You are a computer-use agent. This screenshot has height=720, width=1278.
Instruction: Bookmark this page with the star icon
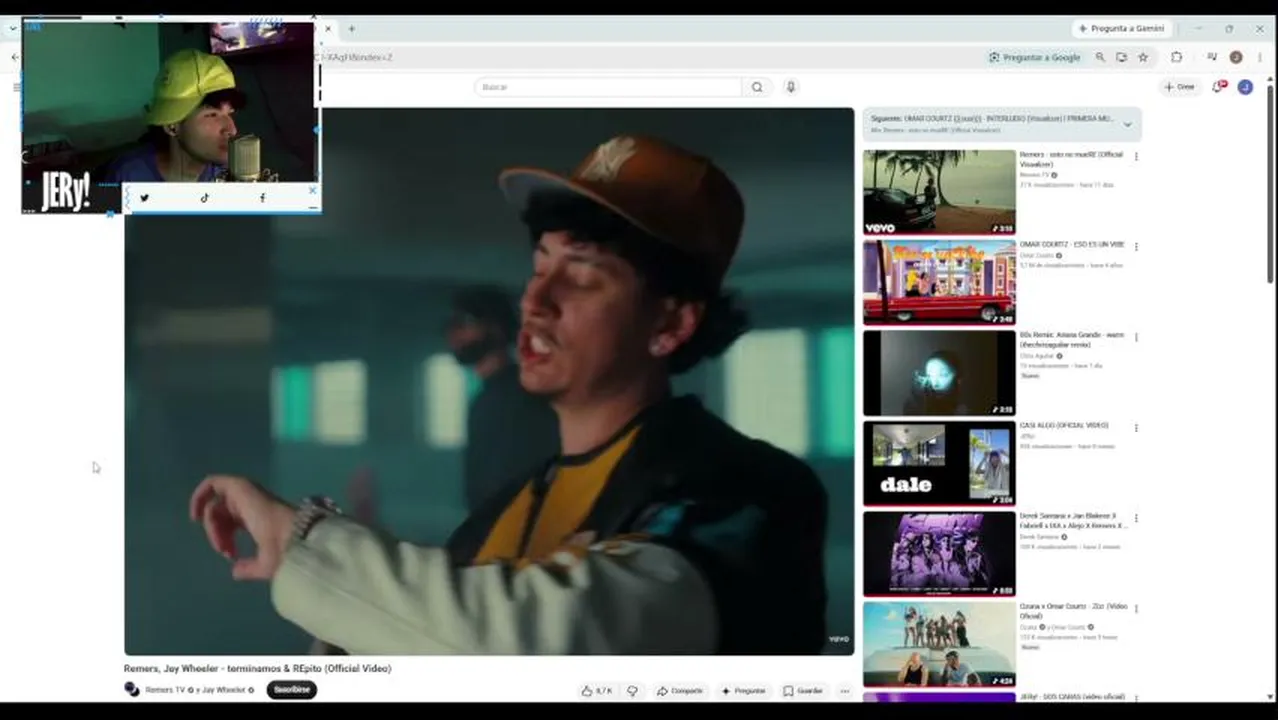1143,58
